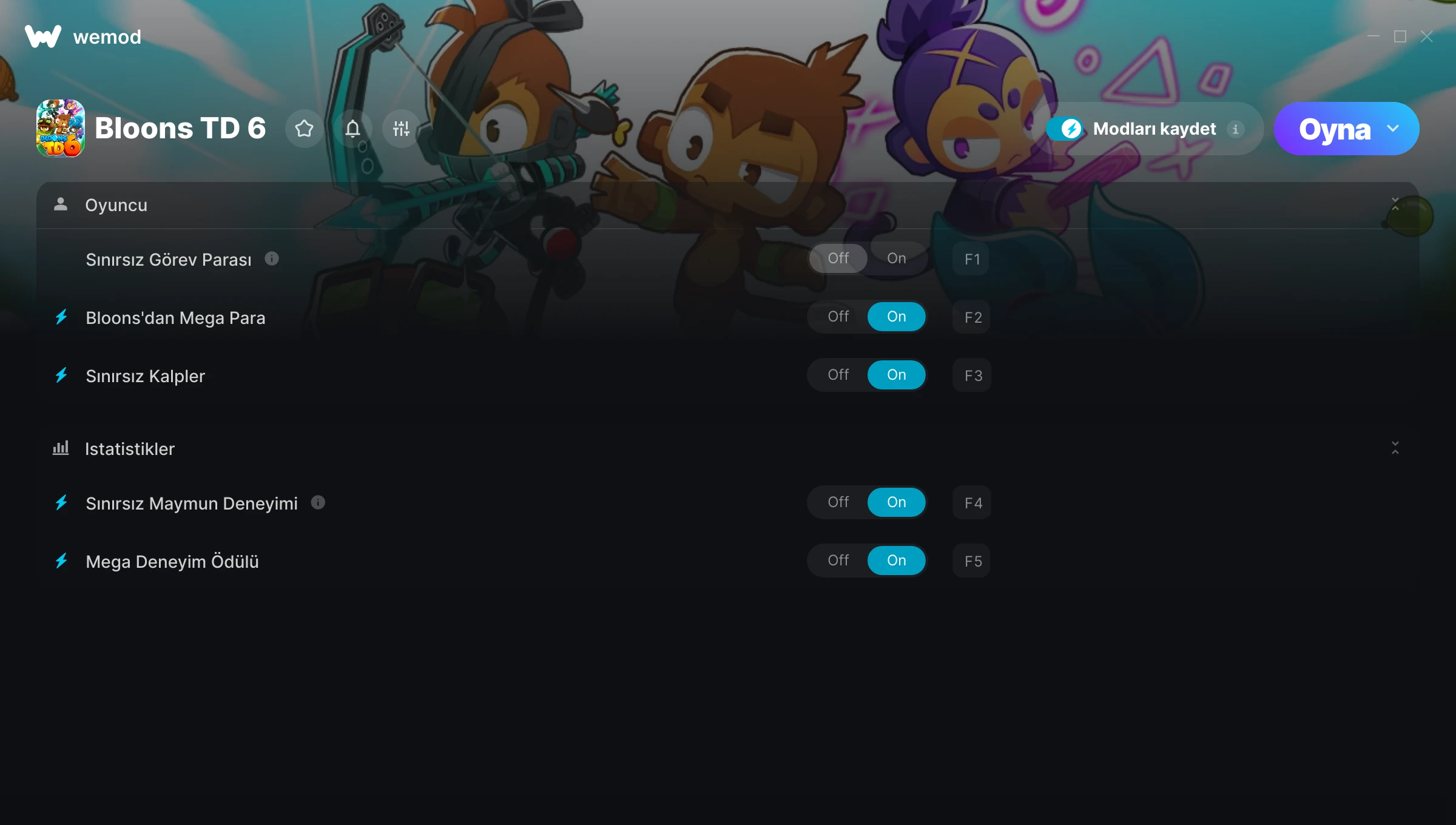Click the Bloons TD 6 game thumbnail

(x=61, y=128)
